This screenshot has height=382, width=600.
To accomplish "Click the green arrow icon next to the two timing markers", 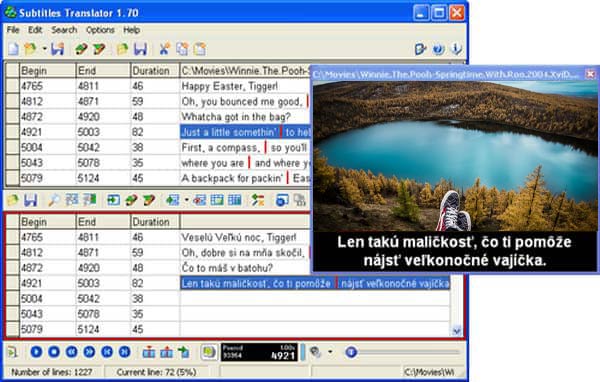I will pos(184,352).
